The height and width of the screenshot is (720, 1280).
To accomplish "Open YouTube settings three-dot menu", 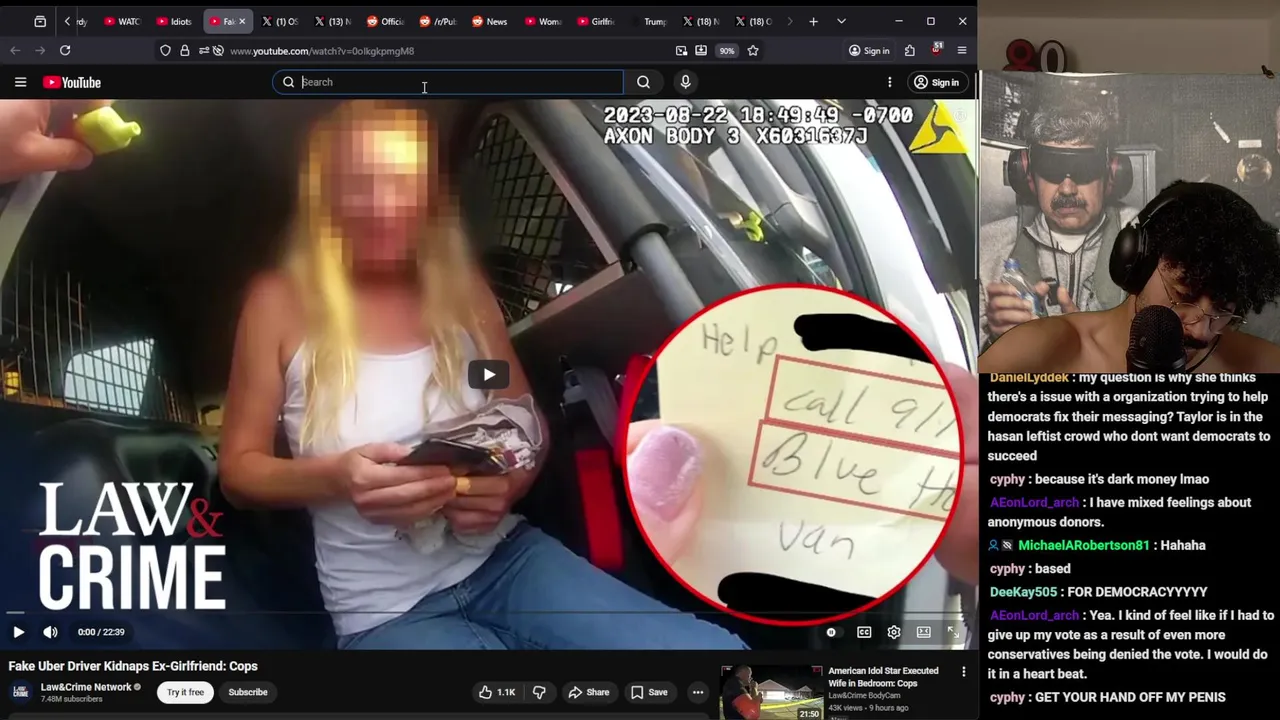I will [889, 82].
